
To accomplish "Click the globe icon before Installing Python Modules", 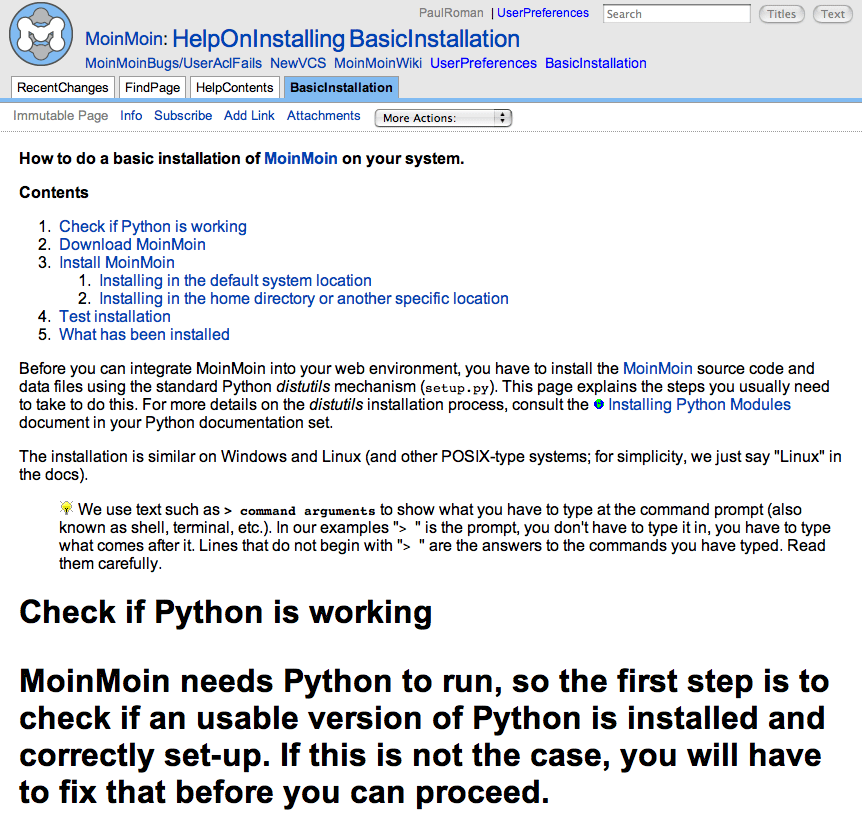I will click(599, 405).
